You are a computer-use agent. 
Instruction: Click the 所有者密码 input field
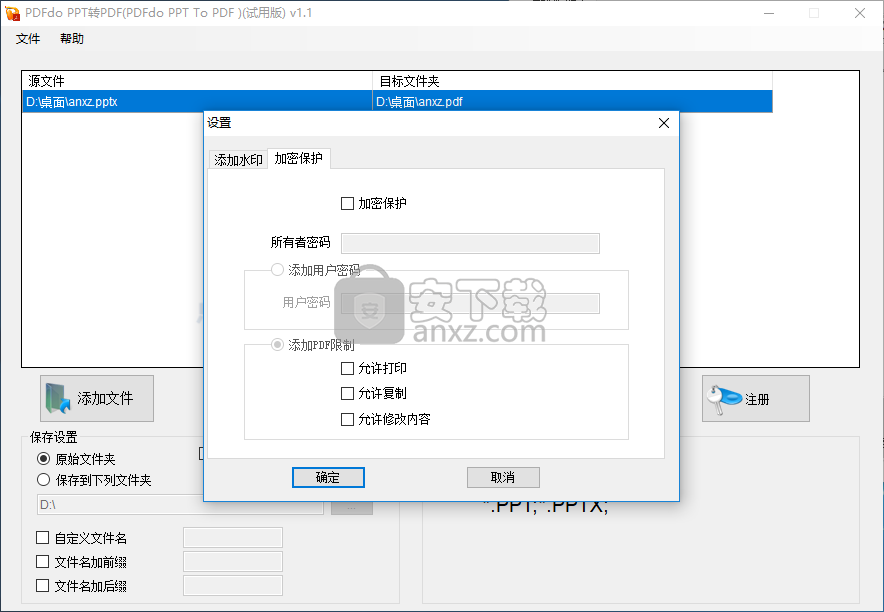click(x=470, y=243)
